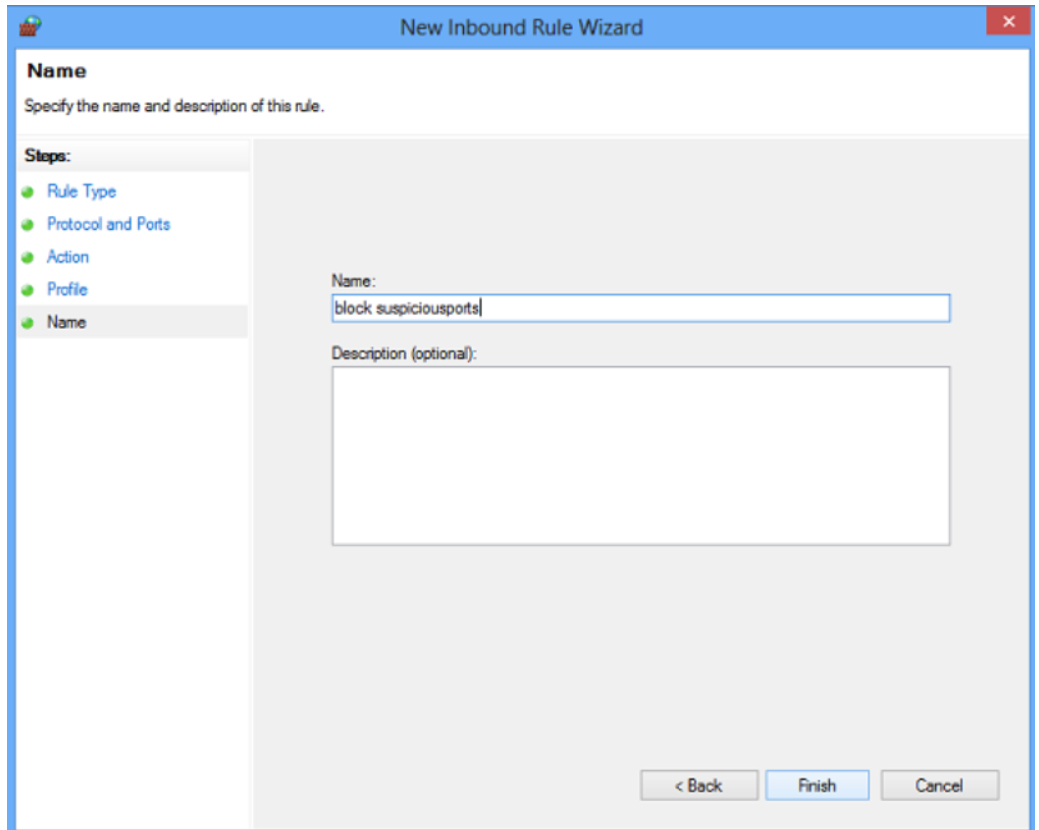Click the bold 'Name' page heading
1039x830 pixels.
(56, 71)
